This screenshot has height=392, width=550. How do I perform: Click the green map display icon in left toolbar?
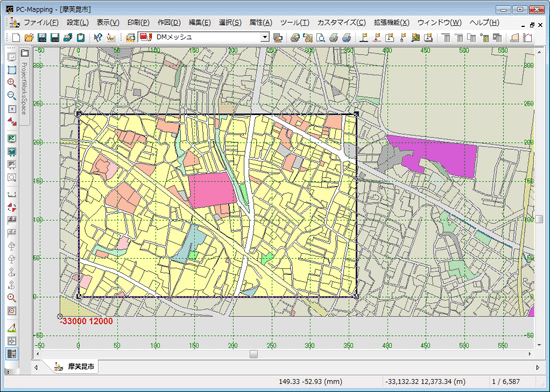coord(12,138)
